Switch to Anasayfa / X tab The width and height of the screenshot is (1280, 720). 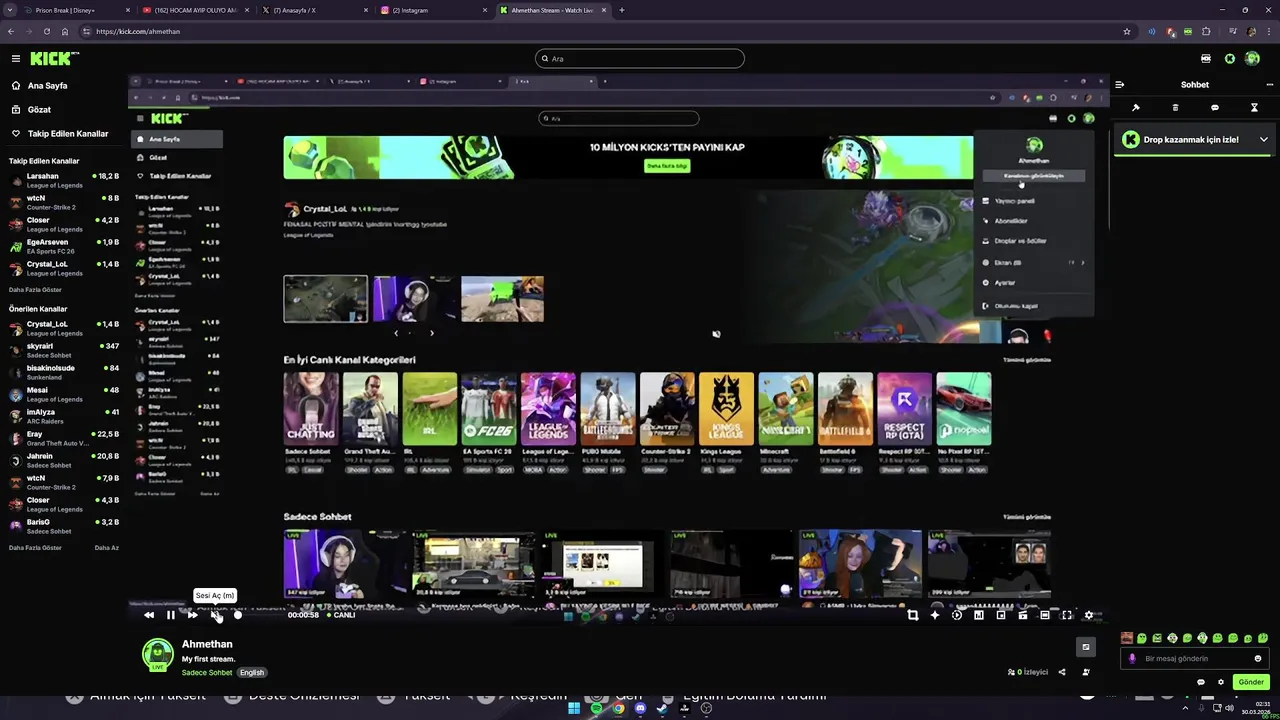pyautogui.click(x=313, y=10)
